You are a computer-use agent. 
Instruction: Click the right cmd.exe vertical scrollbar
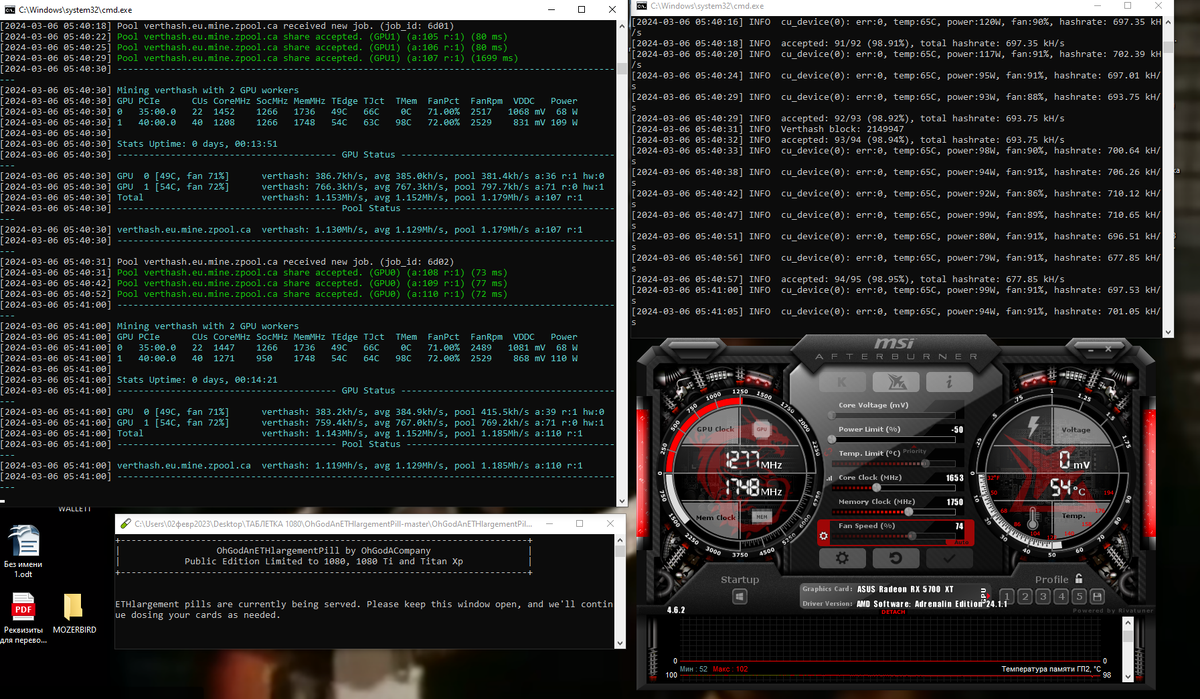[1167, 175]
